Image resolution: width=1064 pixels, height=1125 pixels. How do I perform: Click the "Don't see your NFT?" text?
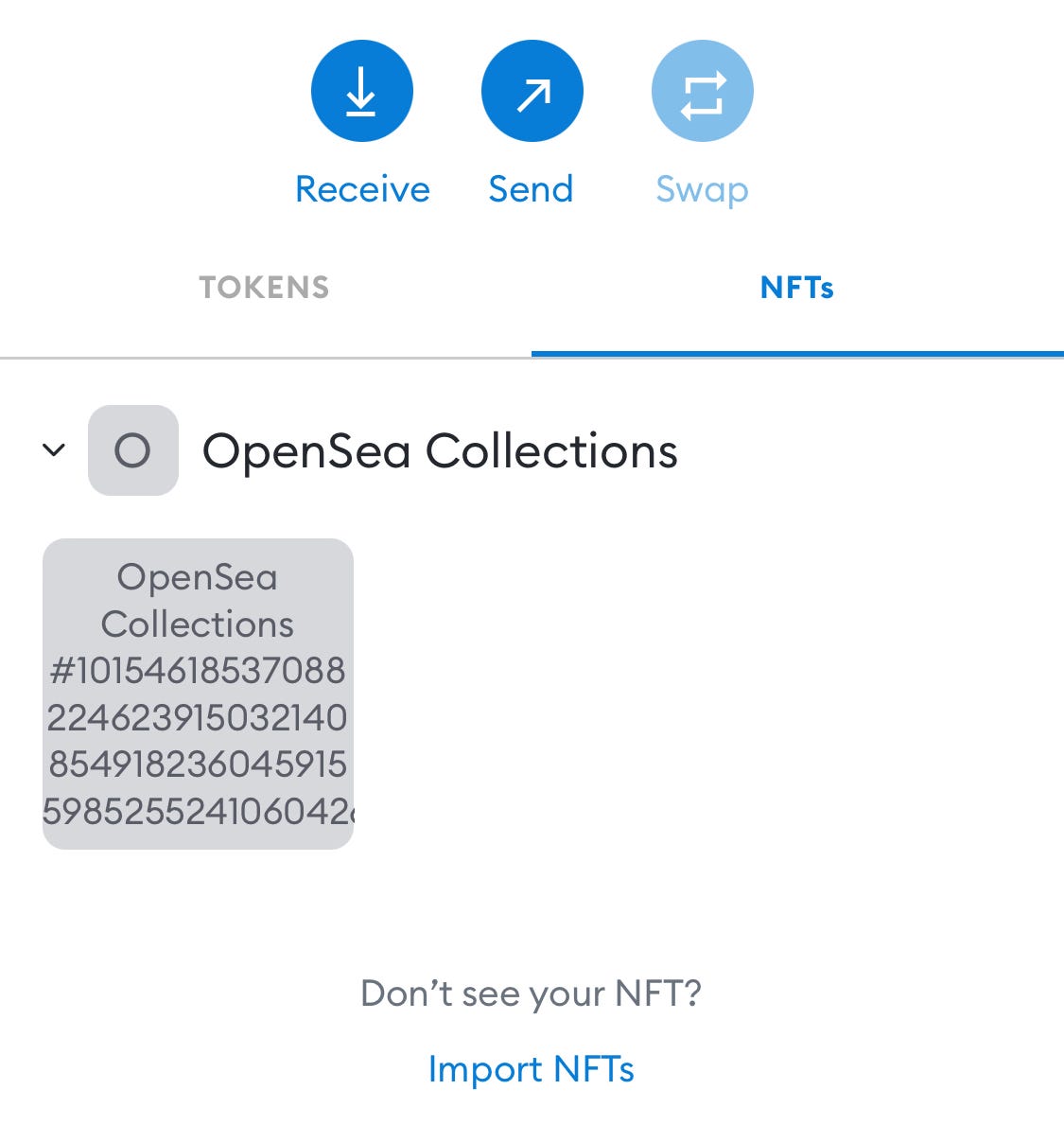532,993
